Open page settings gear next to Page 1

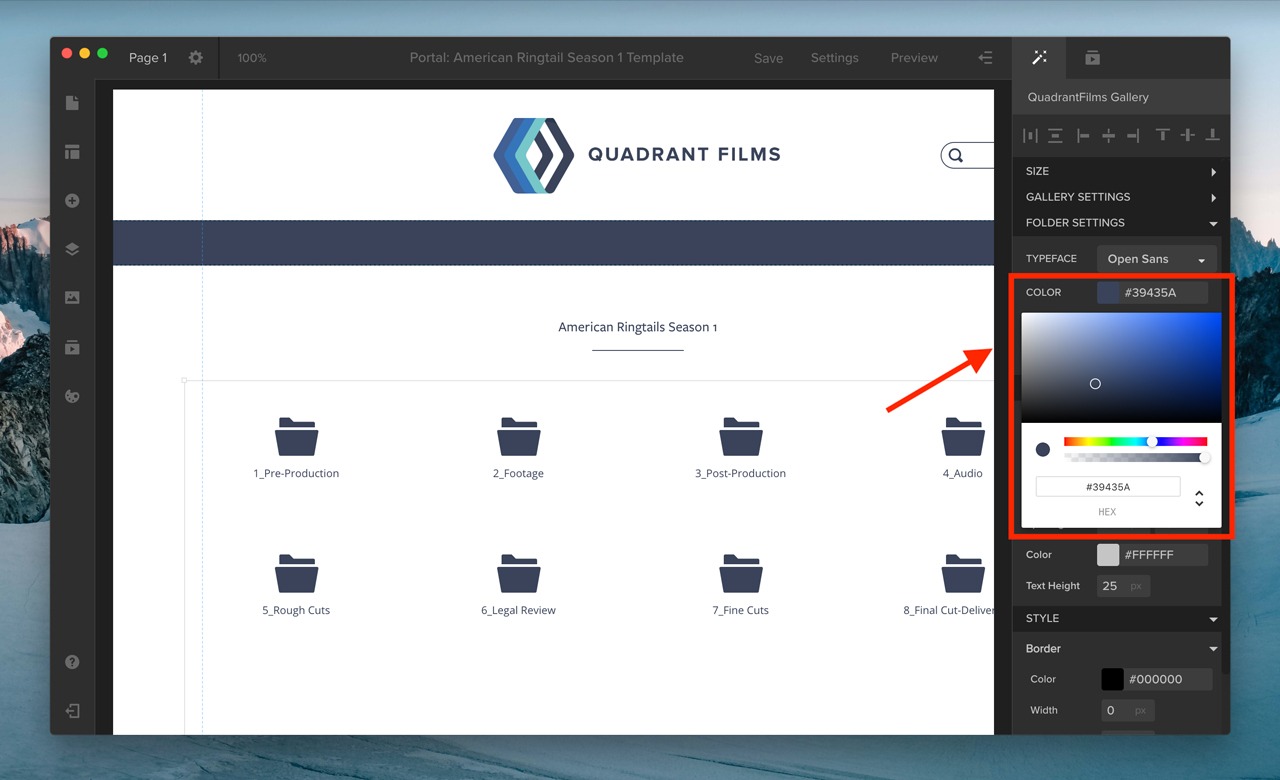coord(196,58)
